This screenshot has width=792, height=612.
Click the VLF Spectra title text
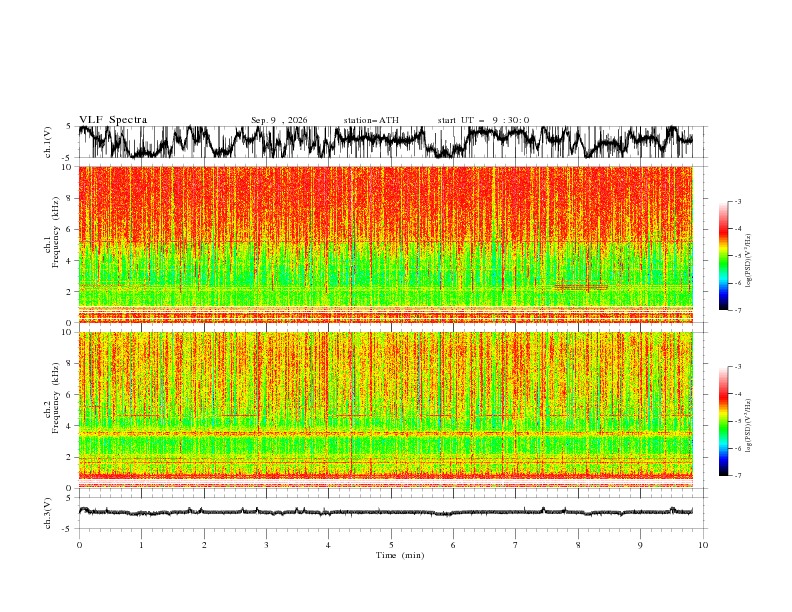113,120
